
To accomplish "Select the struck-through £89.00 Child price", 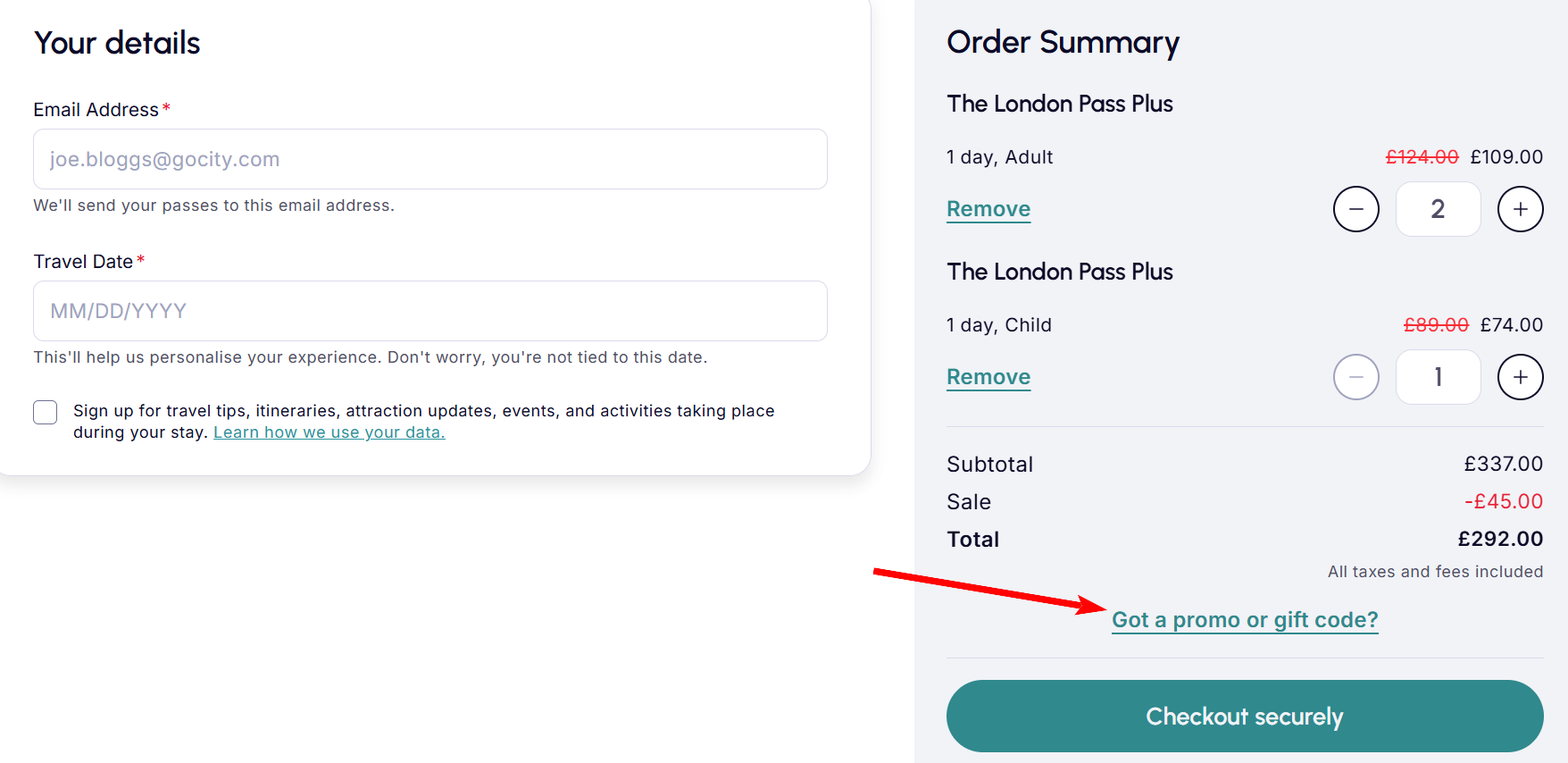I will (1436, 324).
